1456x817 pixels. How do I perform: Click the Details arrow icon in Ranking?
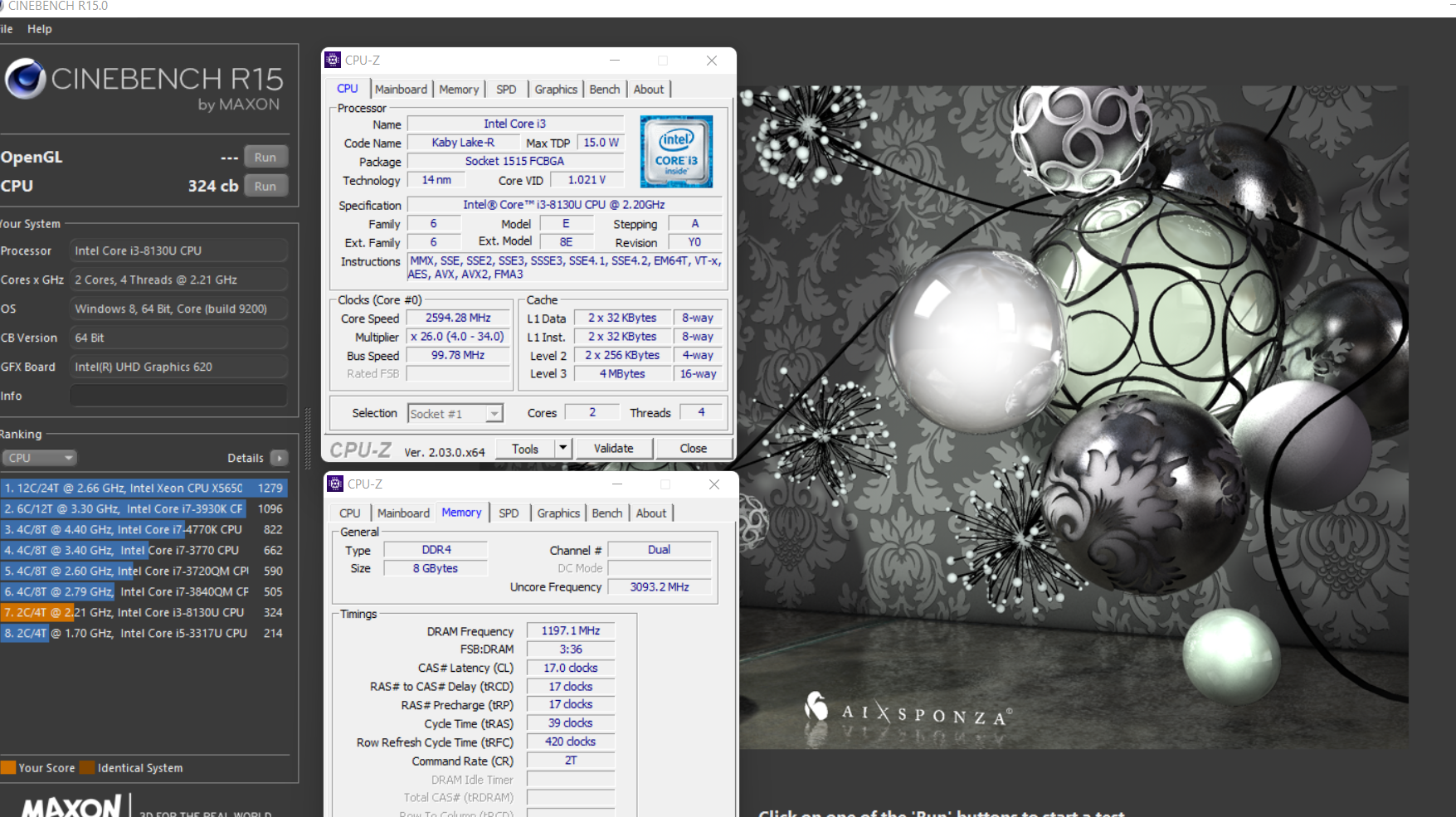point(280,458)
